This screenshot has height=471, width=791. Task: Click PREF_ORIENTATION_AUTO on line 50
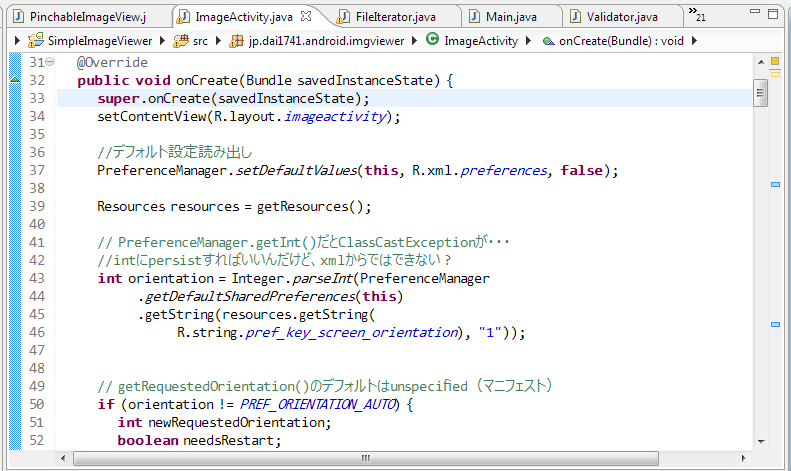click(x=319, y=404)
